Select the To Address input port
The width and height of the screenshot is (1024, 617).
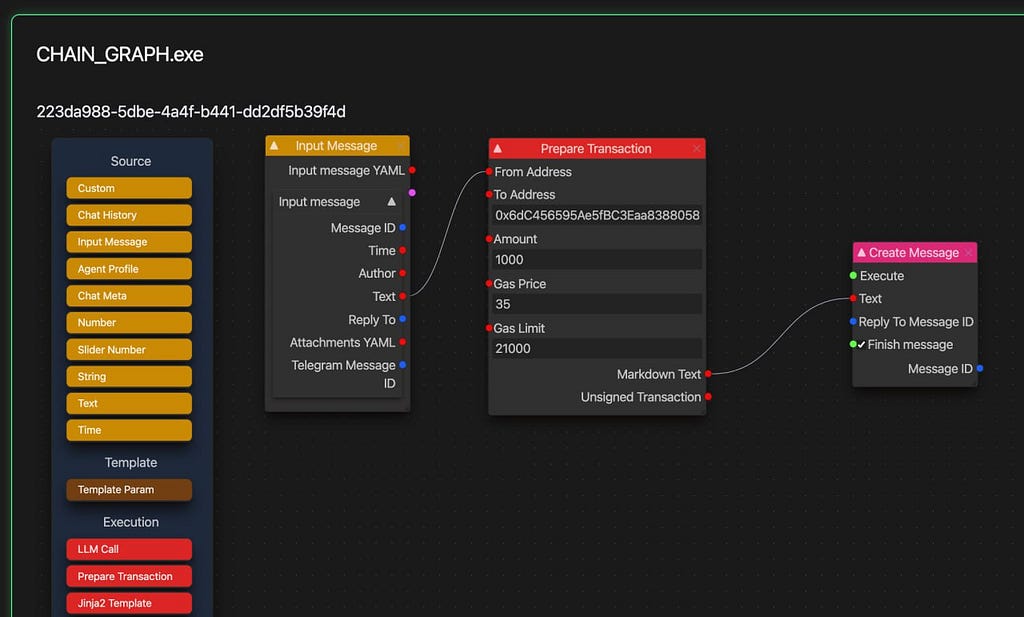click(489, 195)
